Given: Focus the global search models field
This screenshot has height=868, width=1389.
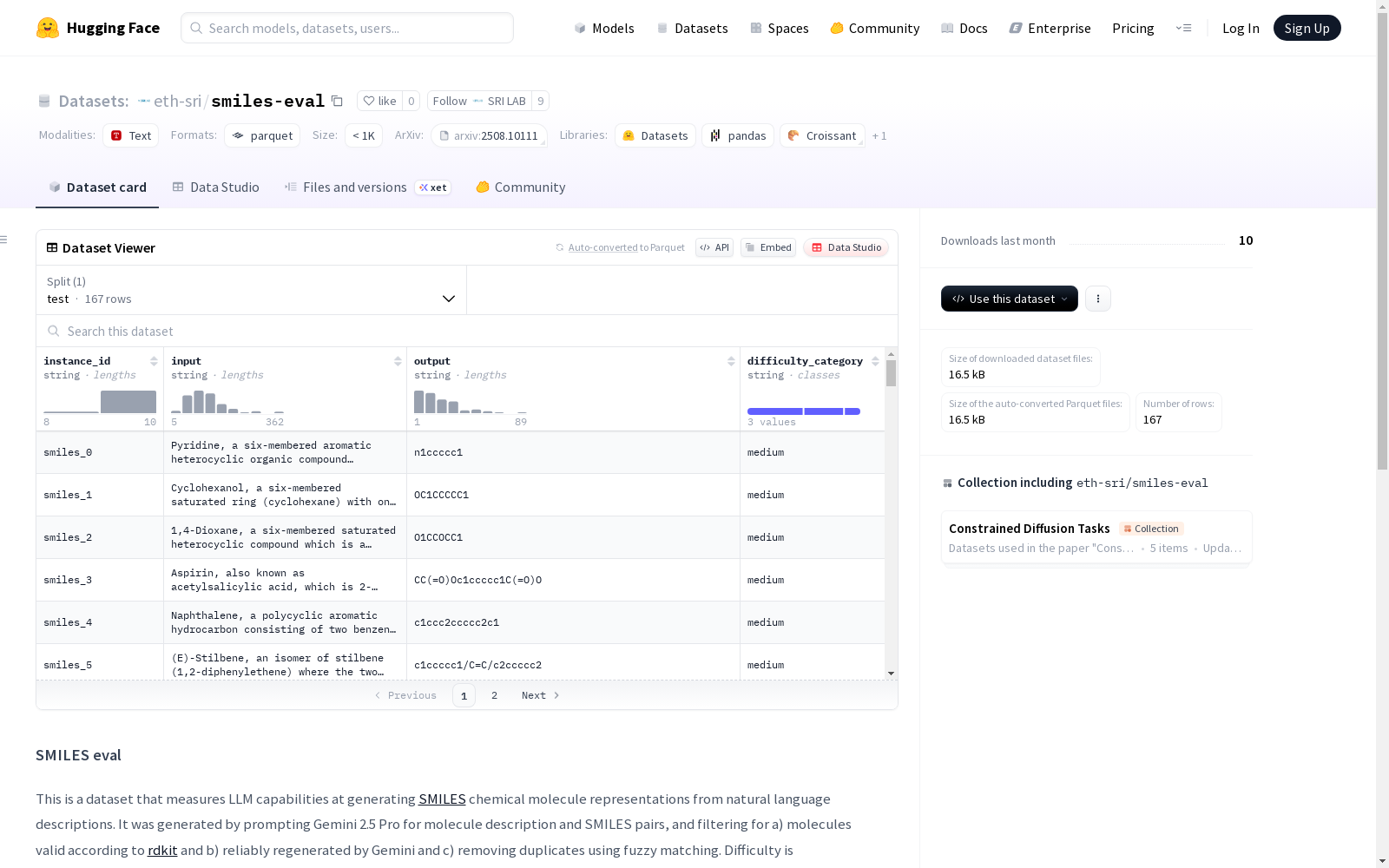Looking at the screenshot, I should (x=347, y=28).
